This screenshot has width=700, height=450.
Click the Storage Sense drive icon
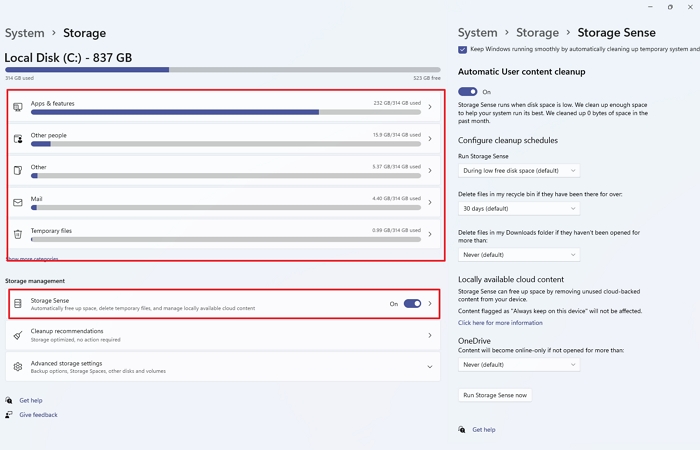click(x=18, y=304)
